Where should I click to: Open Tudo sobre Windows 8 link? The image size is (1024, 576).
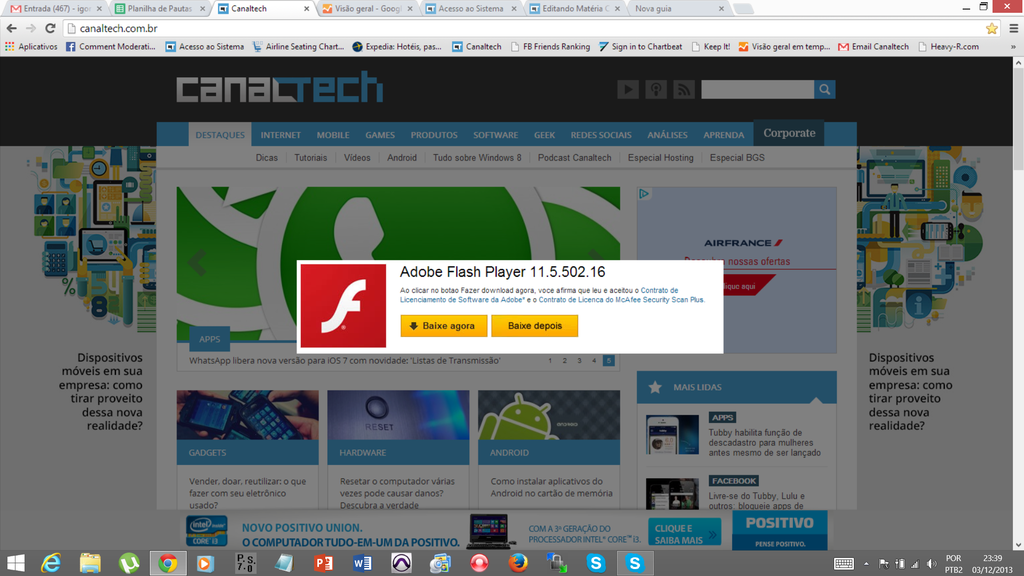coord(477,157)
